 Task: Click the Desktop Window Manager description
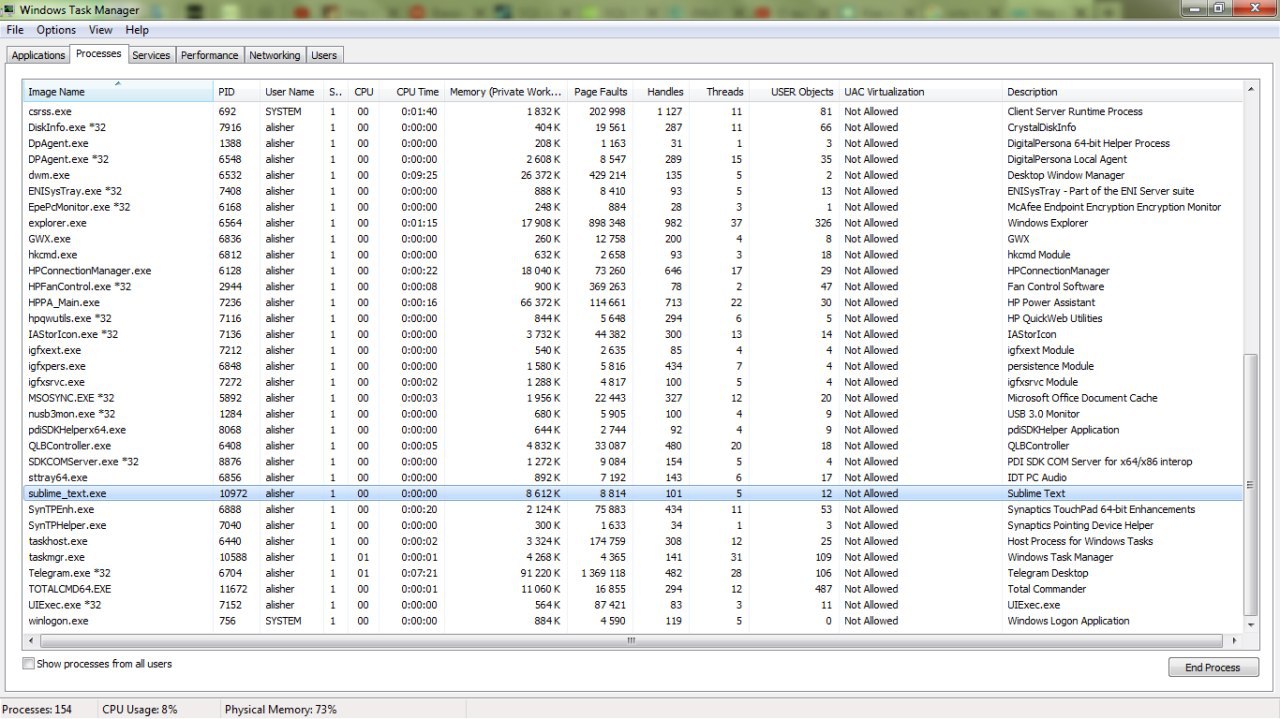[1066, 175]
